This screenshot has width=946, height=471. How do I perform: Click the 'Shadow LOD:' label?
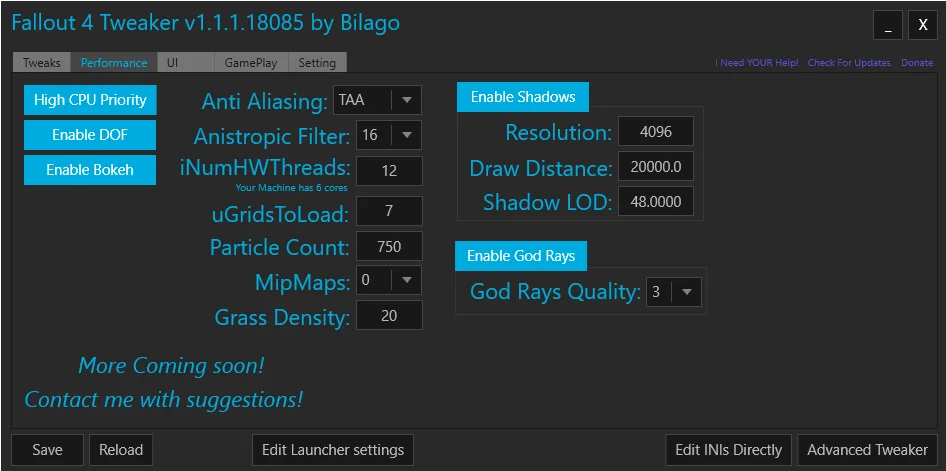548,203
